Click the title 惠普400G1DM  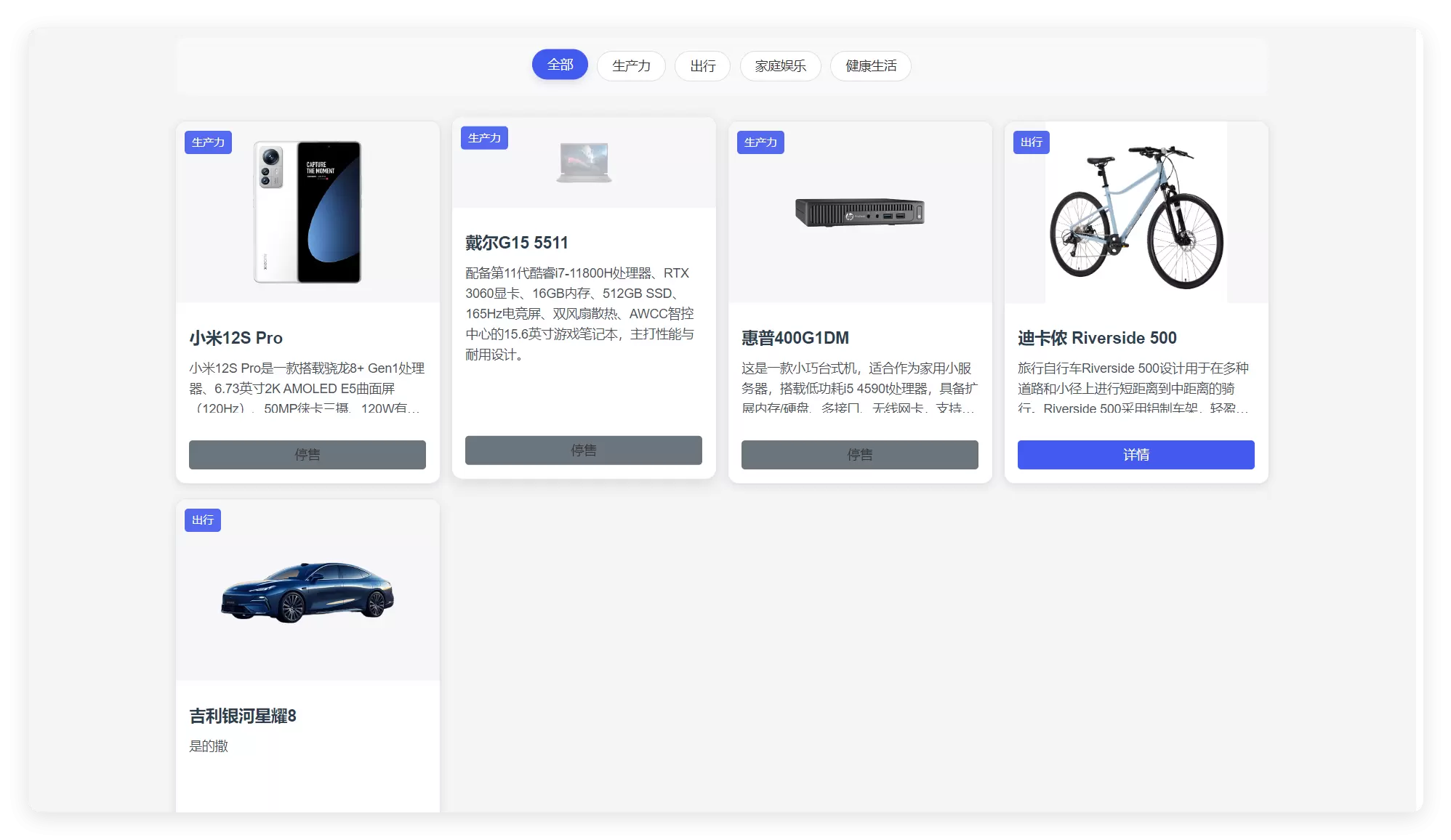click(795, 338)
